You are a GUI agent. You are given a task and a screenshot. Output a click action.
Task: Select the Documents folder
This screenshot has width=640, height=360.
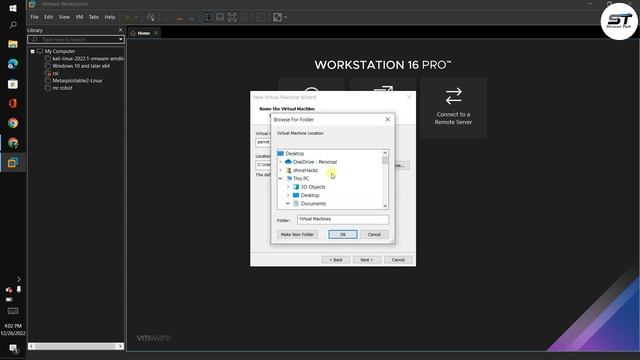pos(313,204)
